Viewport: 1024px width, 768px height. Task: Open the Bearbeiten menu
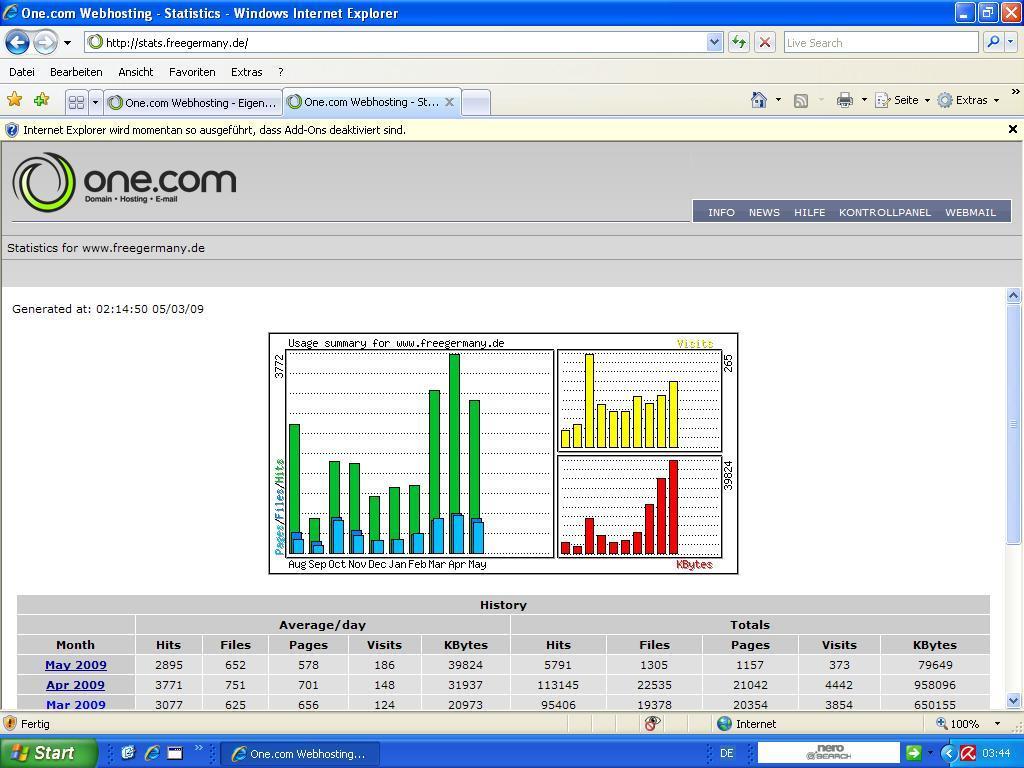point(76,72)
